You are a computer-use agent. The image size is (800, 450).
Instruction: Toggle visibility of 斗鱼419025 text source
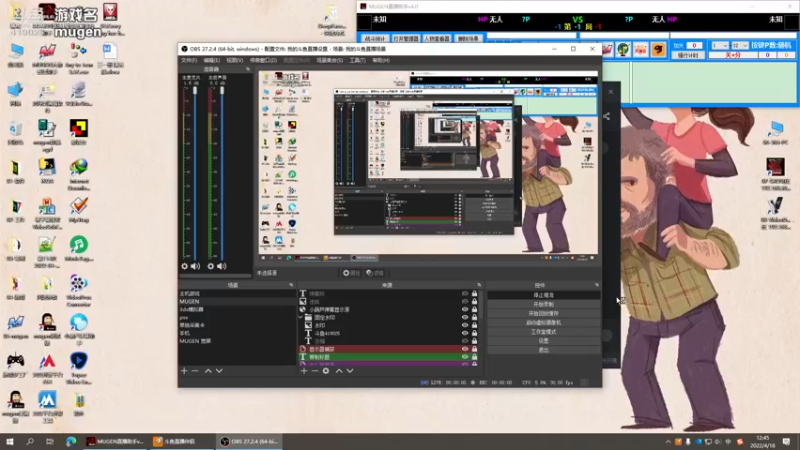click(x=465, y=333)
